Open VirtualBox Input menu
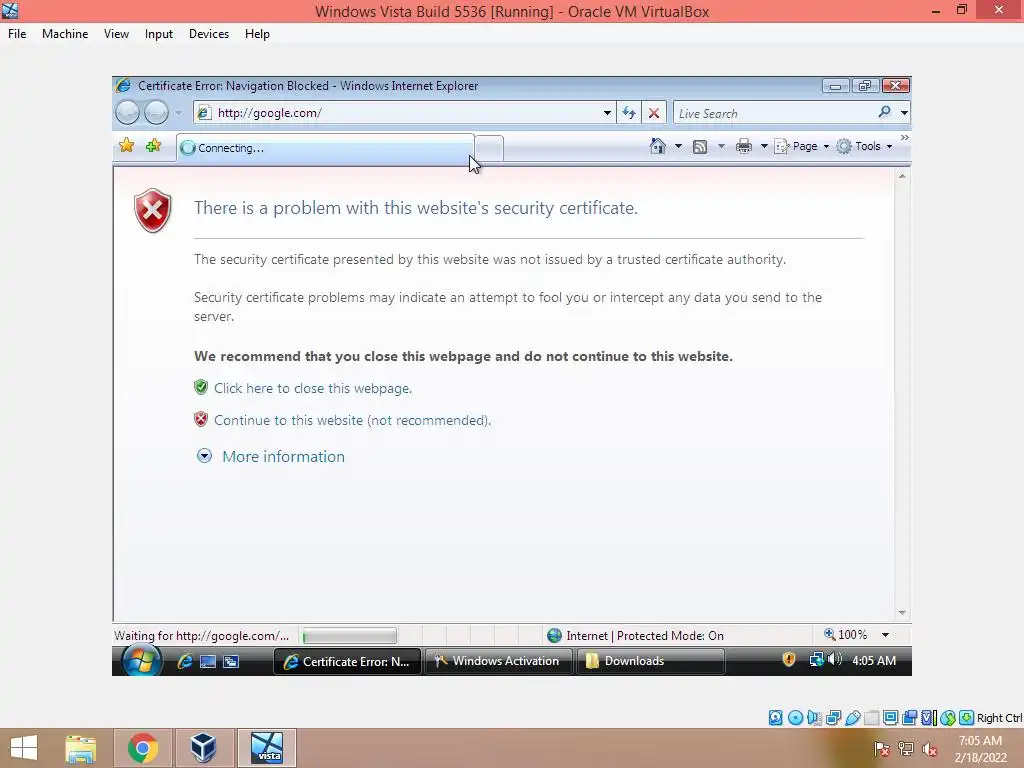The height and width of the screenshot is (768, 1024). [159, 34]
